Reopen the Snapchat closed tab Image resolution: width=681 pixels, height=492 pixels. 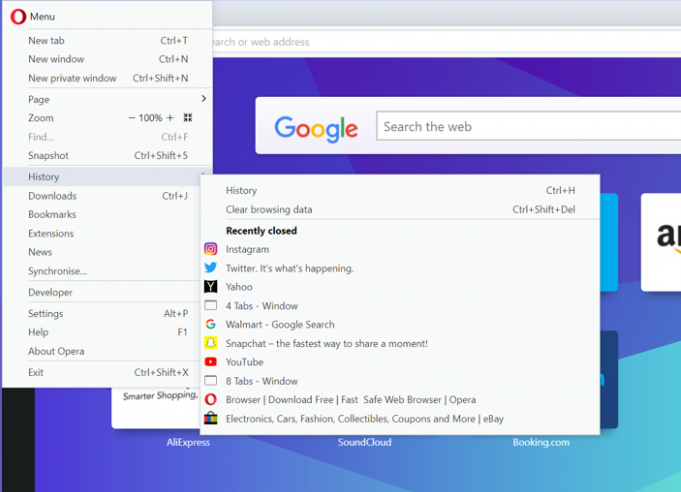point(326,343)
